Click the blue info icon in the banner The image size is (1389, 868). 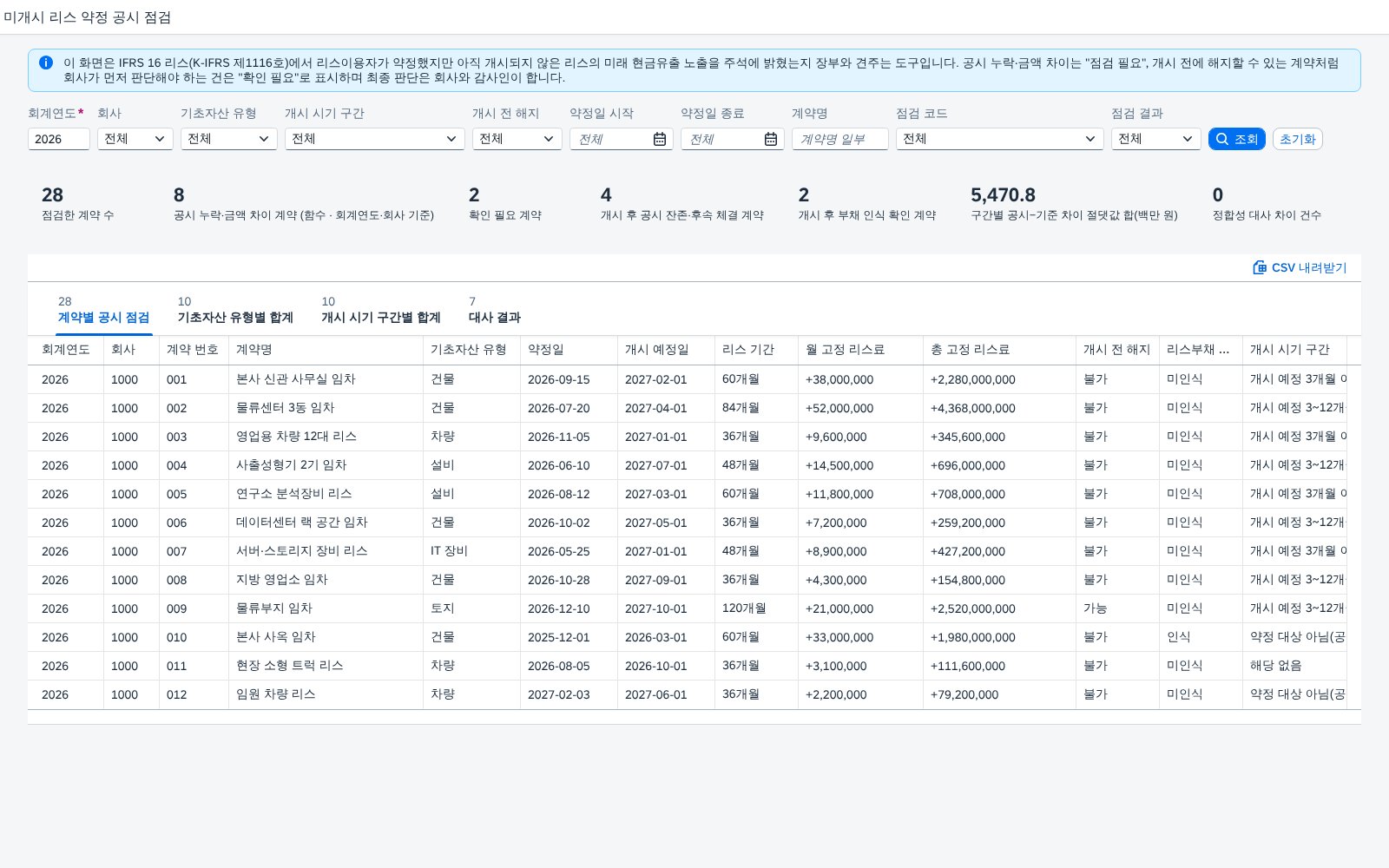(46, 62)
